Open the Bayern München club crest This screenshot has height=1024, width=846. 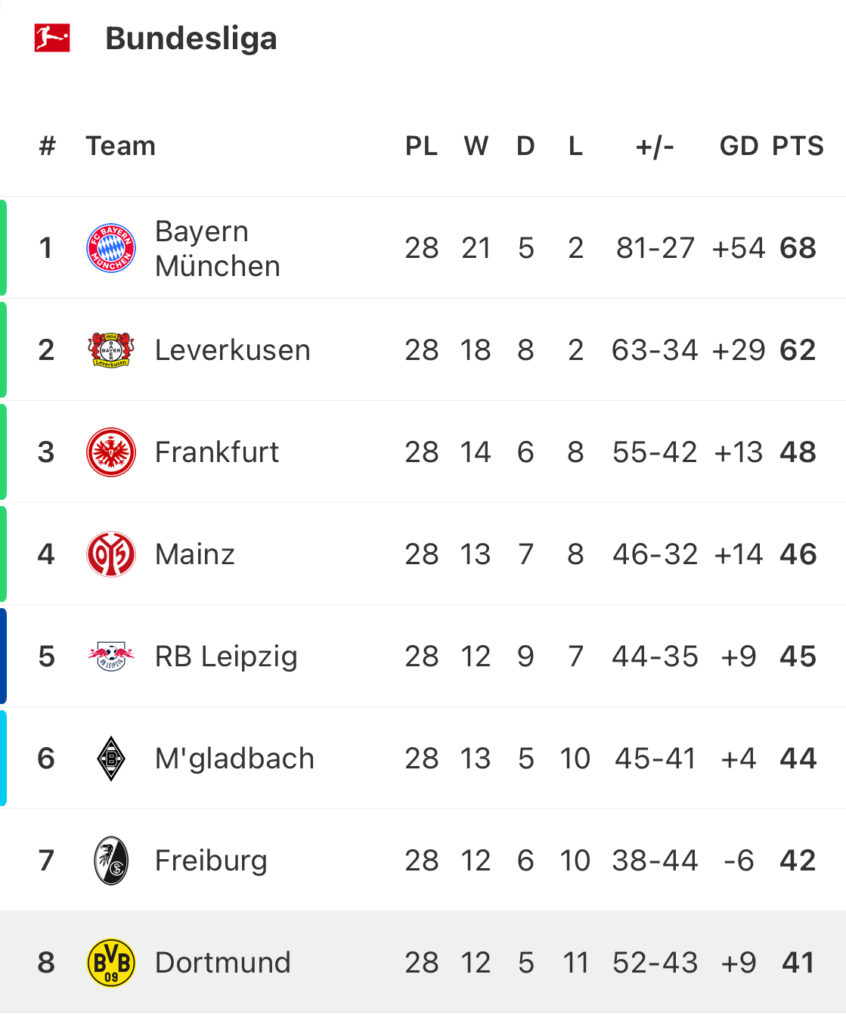click(x=111, y=248)
